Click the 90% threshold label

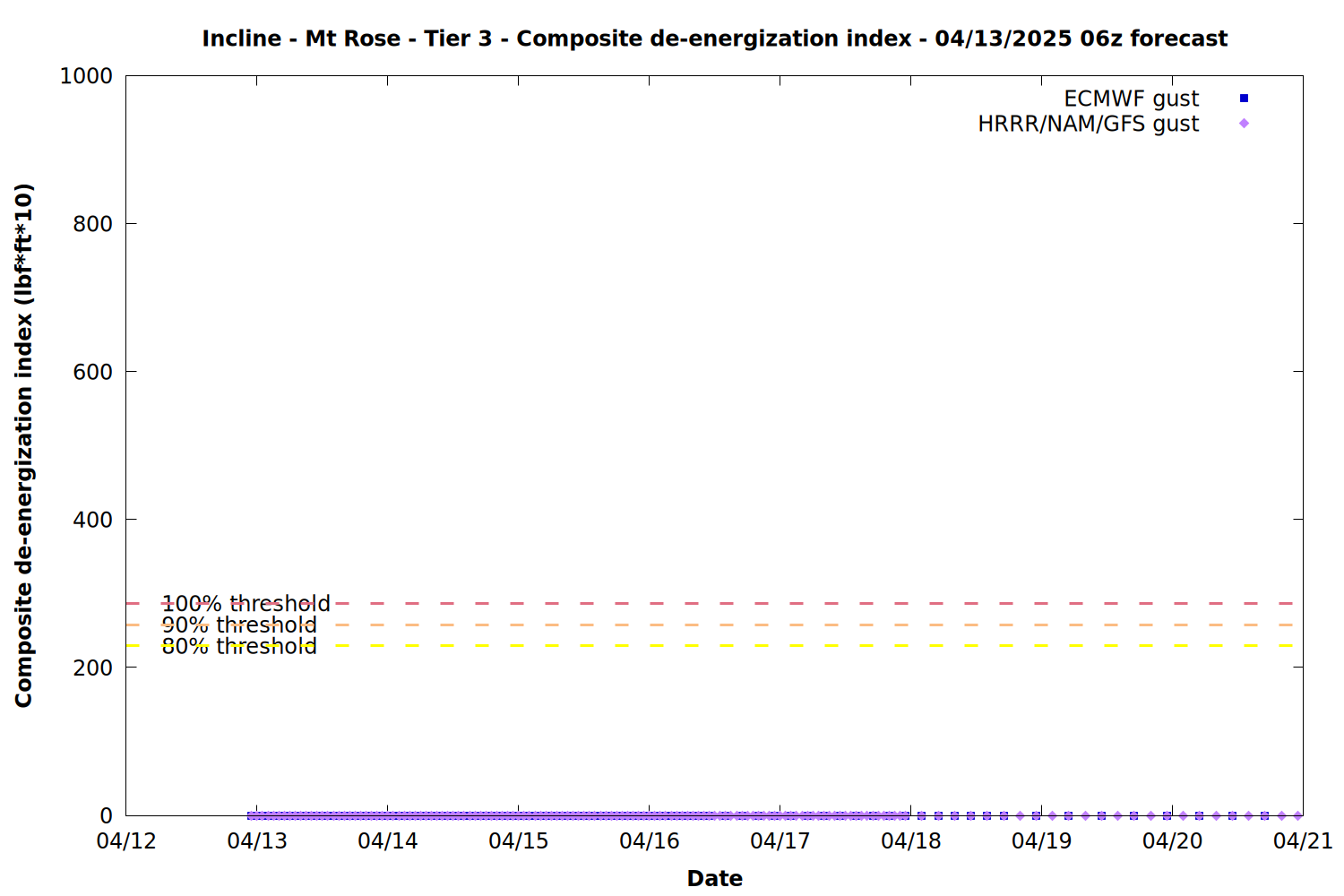pyautogui.click(x=239, y=625)
